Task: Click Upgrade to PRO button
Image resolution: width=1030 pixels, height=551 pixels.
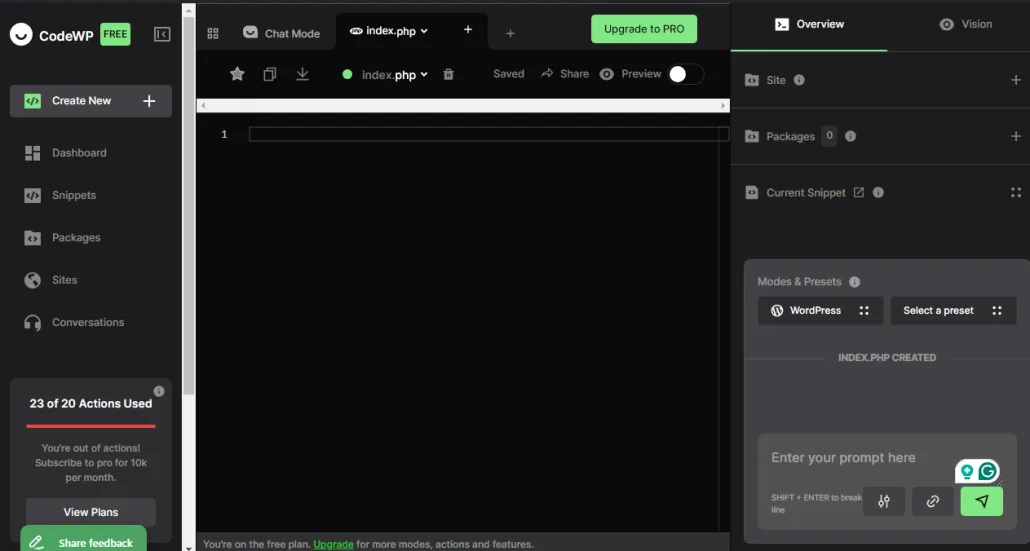Action: tap(644, 29)
